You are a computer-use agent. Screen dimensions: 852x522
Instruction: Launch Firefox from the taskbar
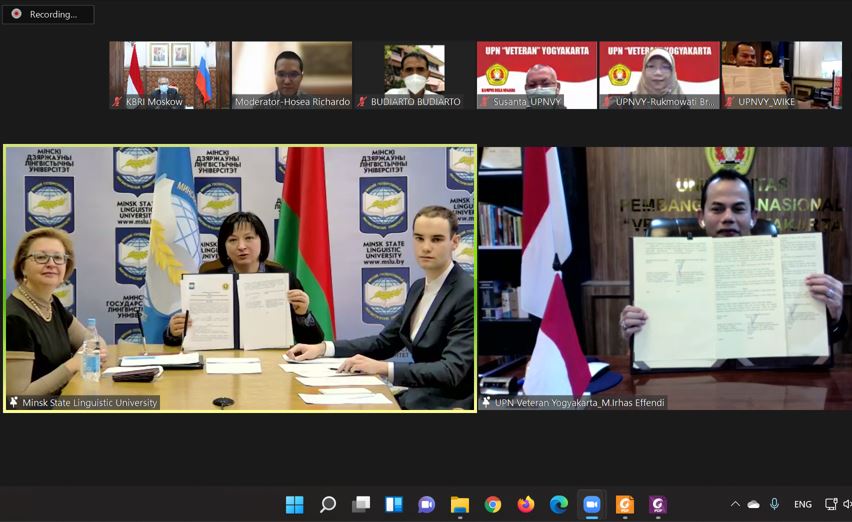pos(526,504)
